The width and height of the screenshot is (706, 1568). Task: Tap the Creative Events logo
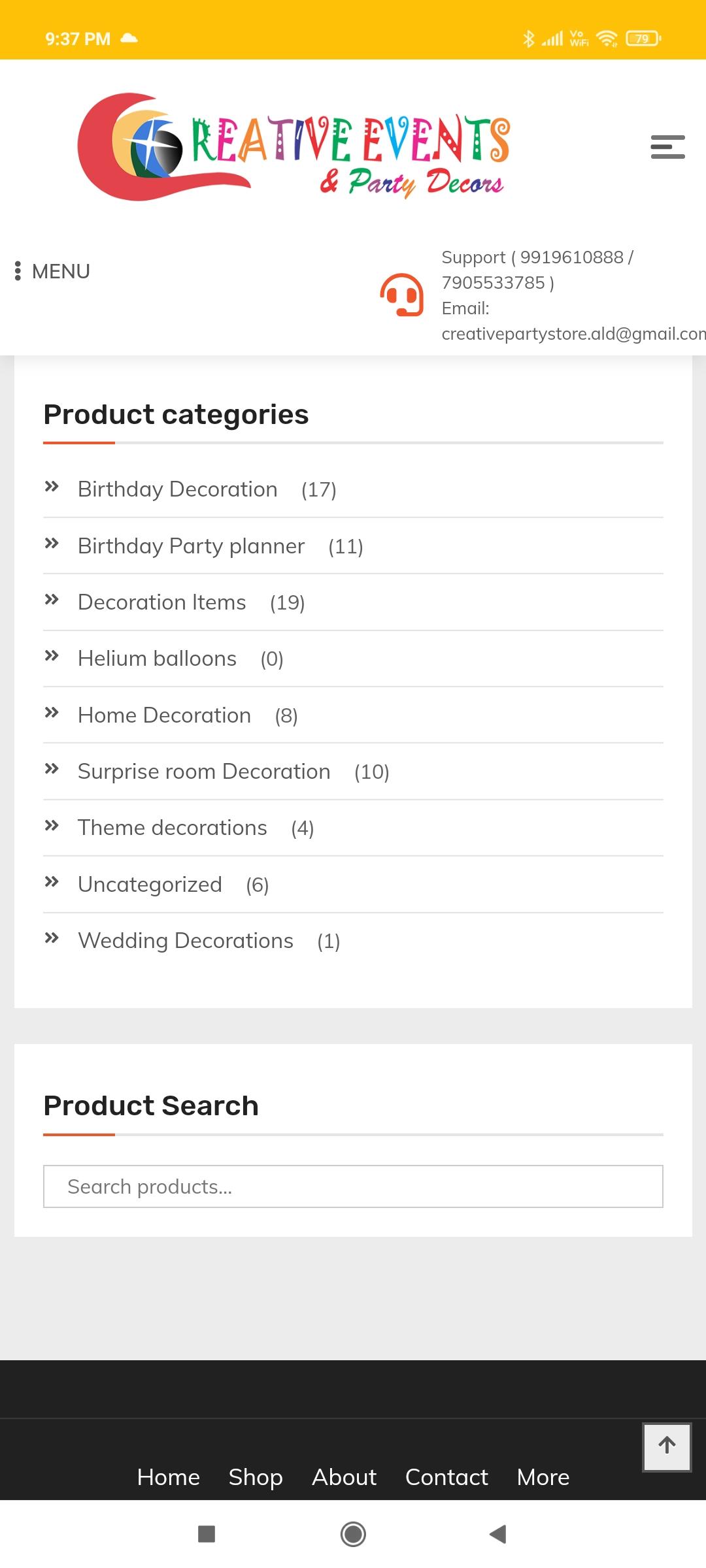[294, 146]
